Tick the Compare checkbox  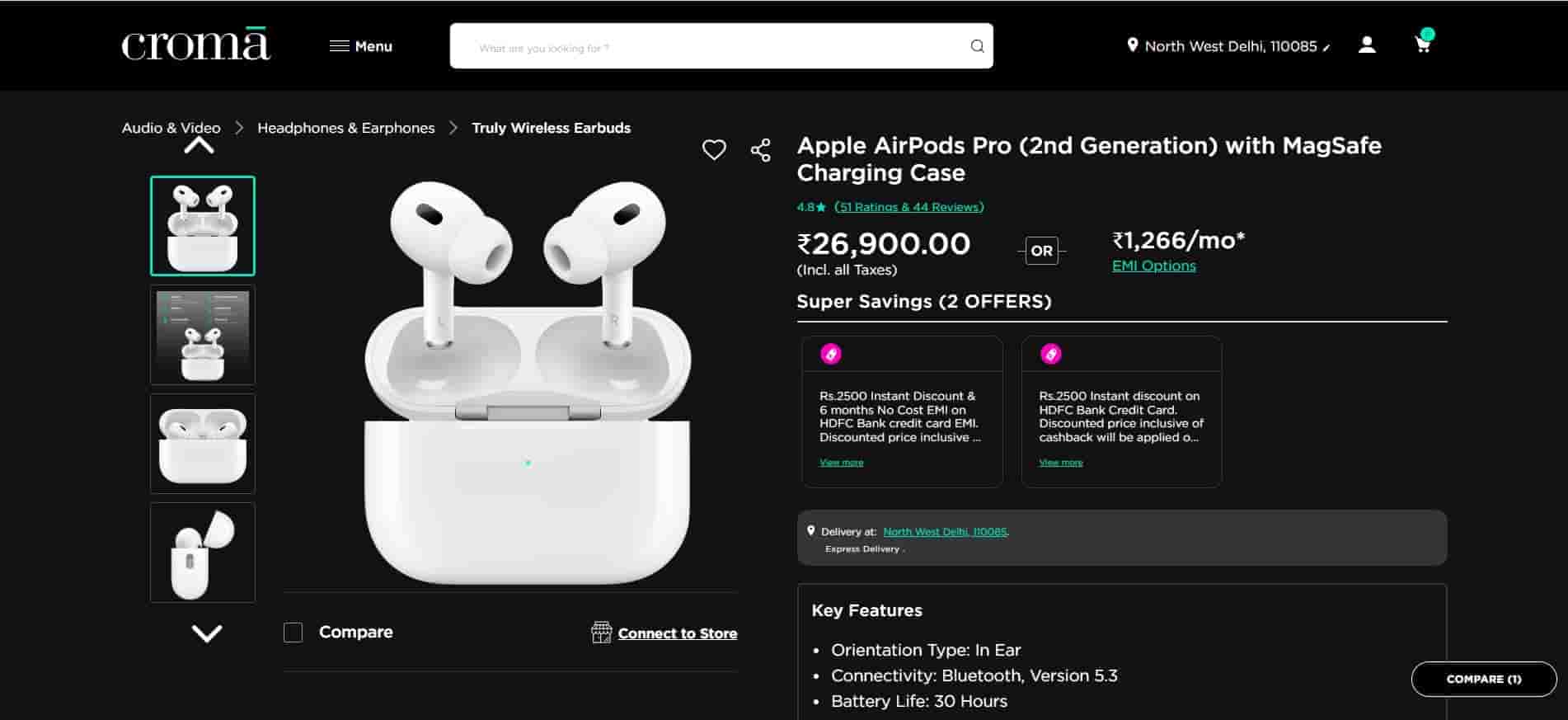pyautogui.click(x=293, y=633)
